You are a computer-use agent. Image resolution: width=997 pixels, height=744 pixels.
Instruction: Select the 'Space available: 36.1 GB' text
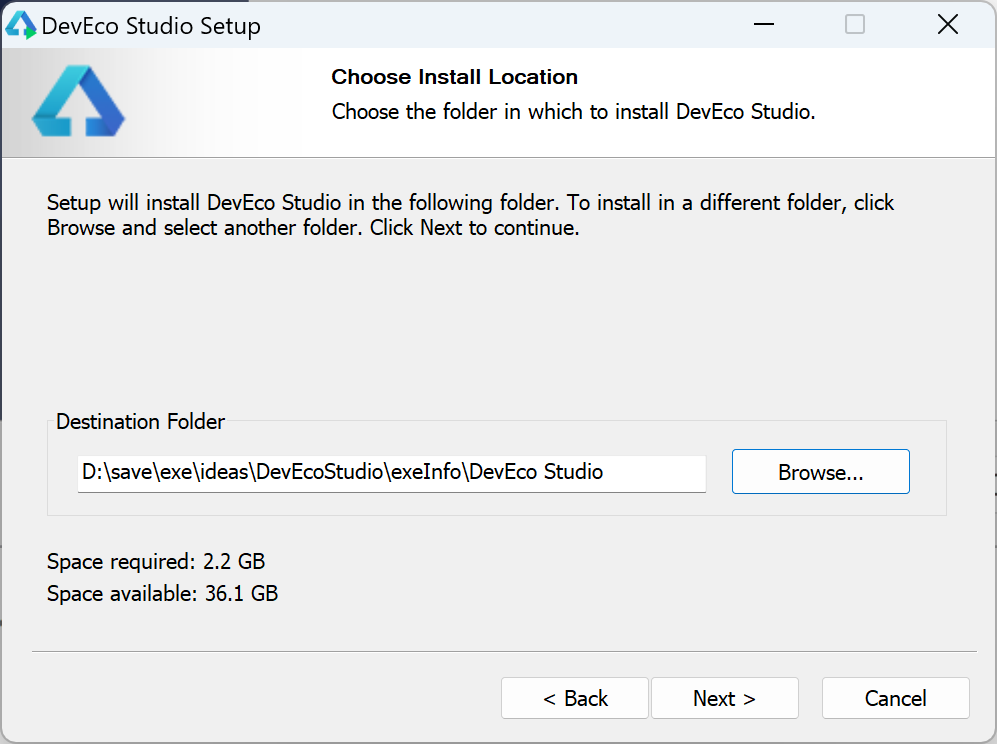[x=162, y=593]
